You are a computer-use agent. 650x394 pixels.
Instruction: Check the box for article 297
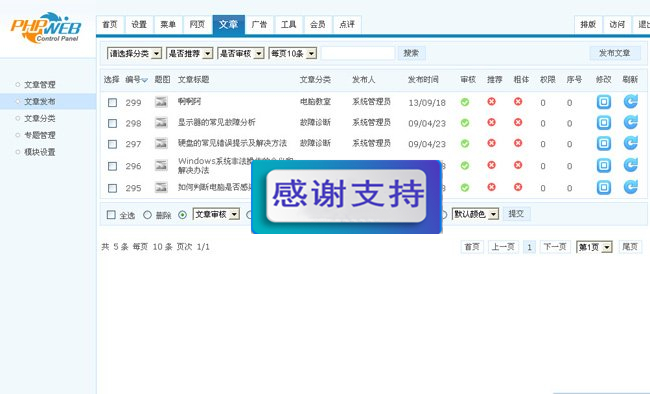(112, 144)
